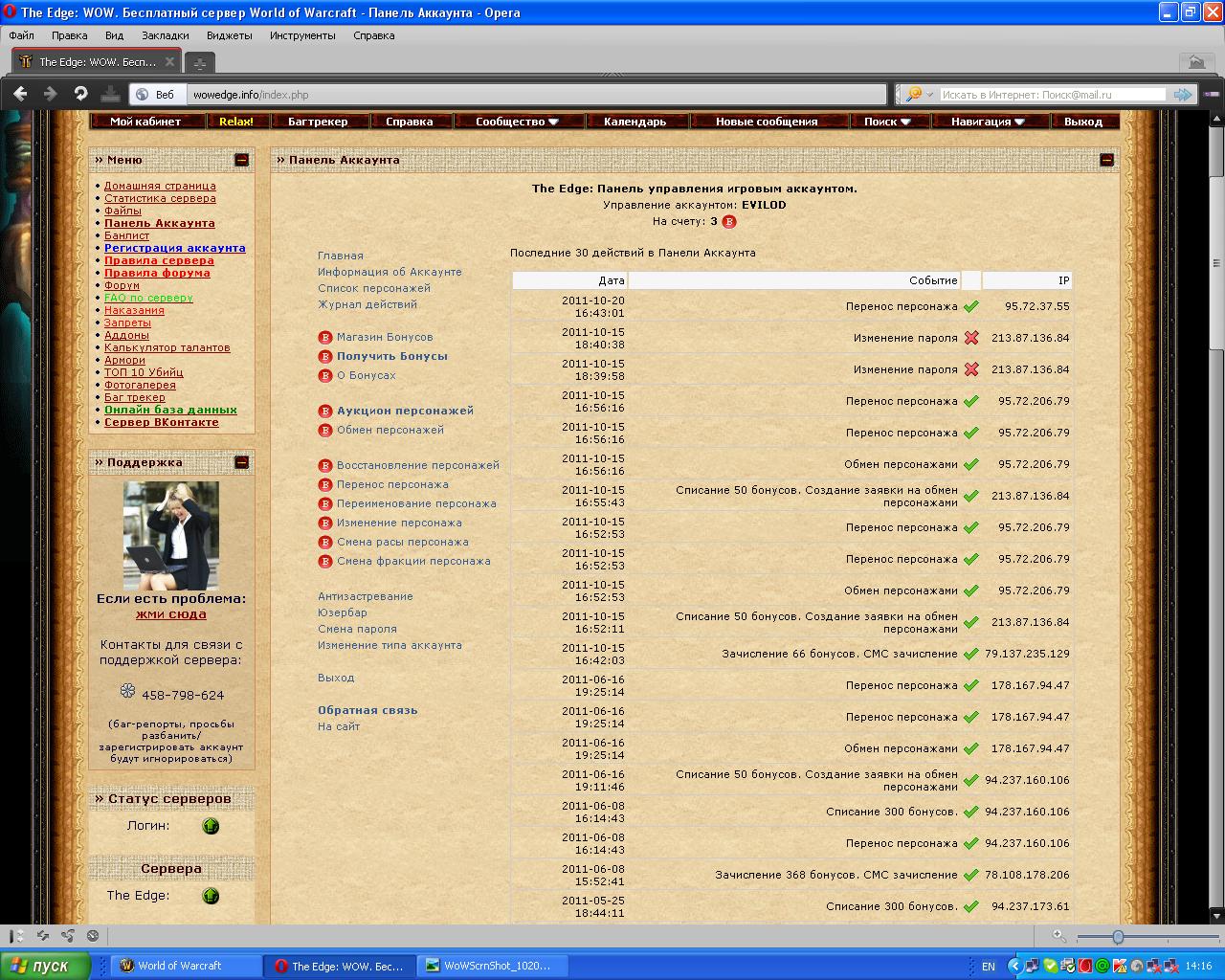Open Список персонажей link
1225x980 pixels.
click(x=374, y=288)
